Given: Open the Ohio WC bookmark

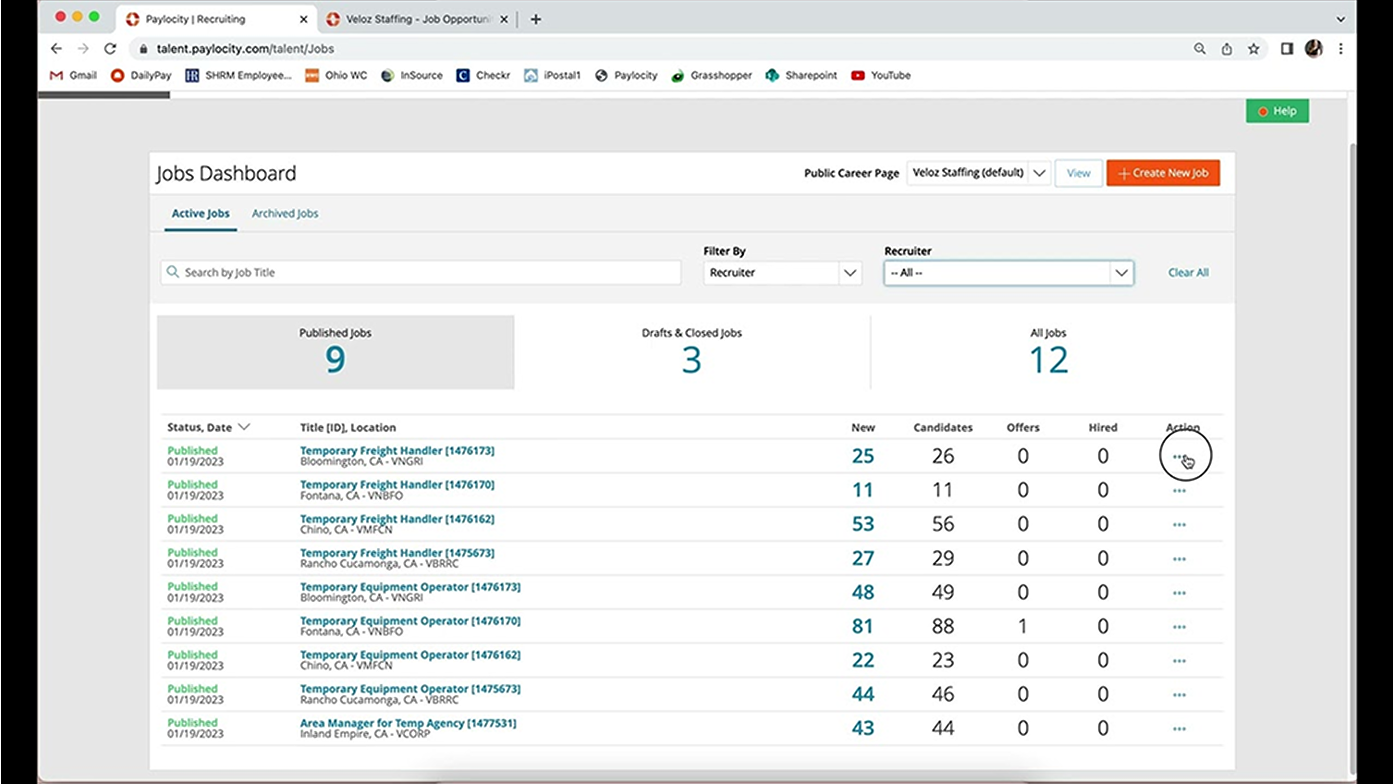Looking at the screenshot, I should [336, 75].
